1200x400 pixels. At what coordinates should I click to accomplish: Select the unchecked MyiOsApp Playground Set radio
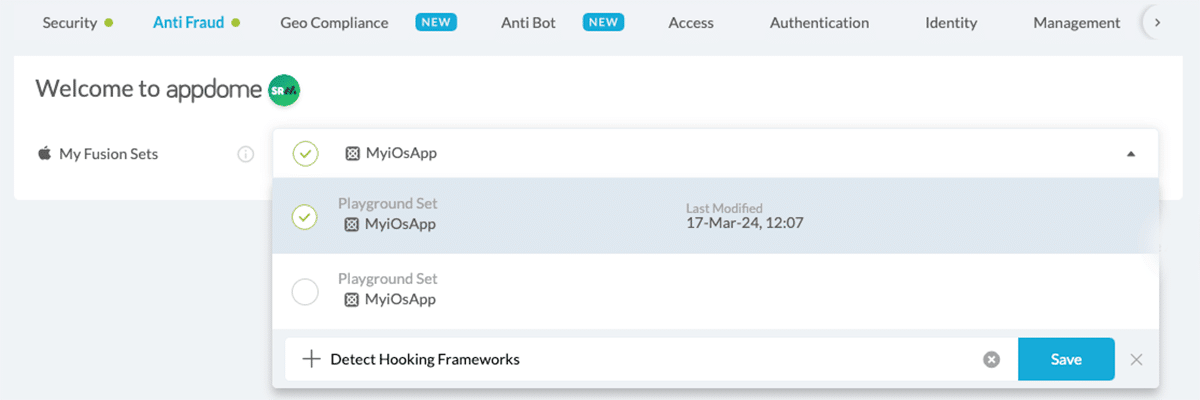pos(304,292)
